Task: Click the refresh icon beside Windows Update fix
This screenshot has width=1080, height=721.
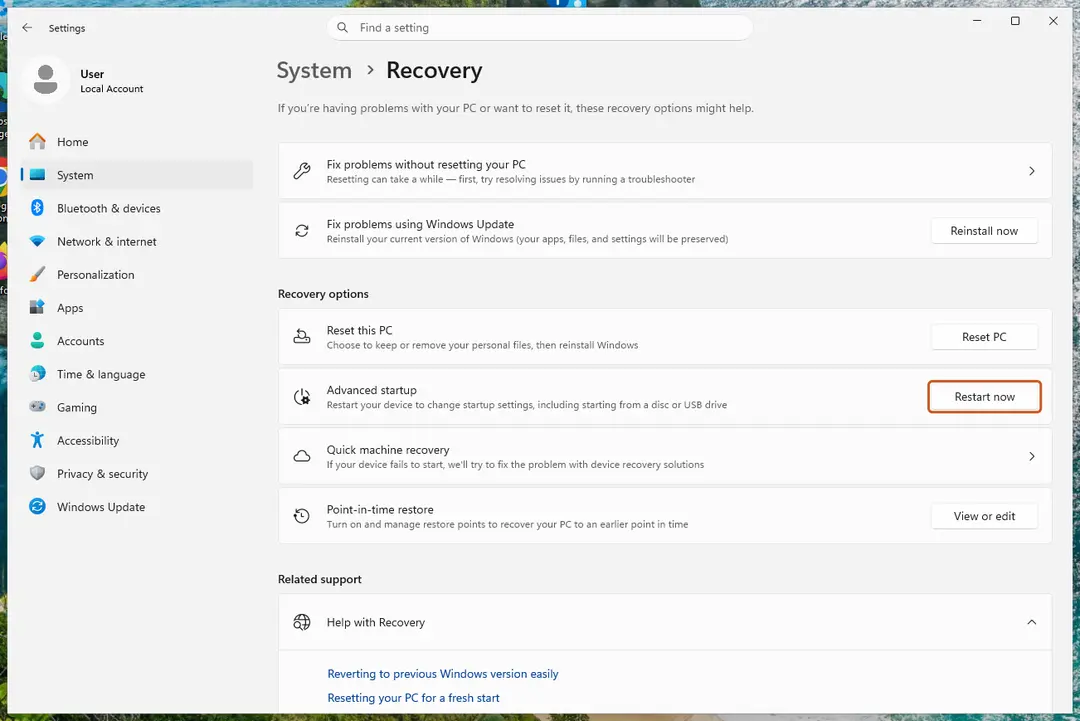Action: (x=302, y=231)
